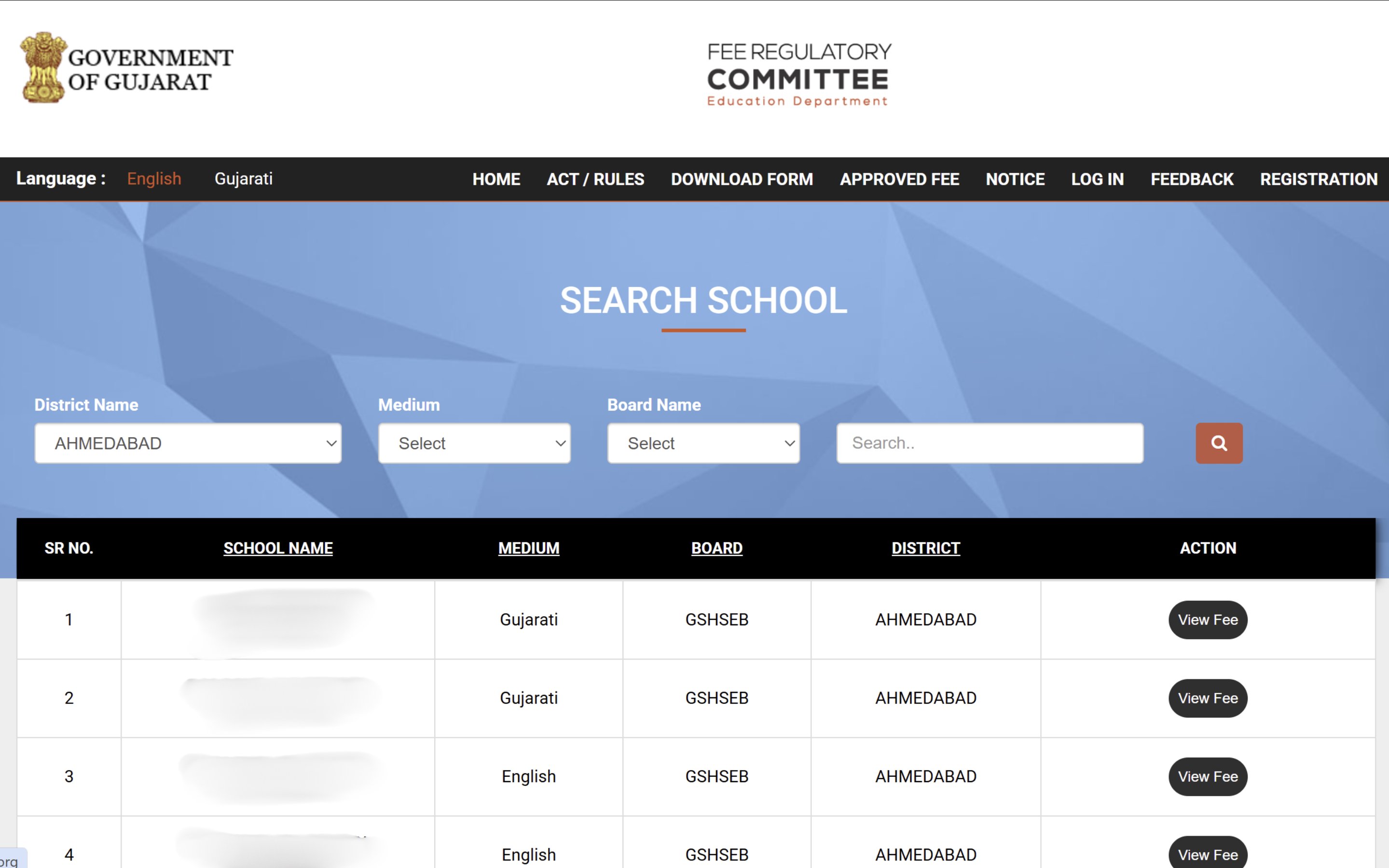This screenshot has height=868, width=1389.
Task: Sort table by MEDIUM column header
Action: click(x=528, y=548)
